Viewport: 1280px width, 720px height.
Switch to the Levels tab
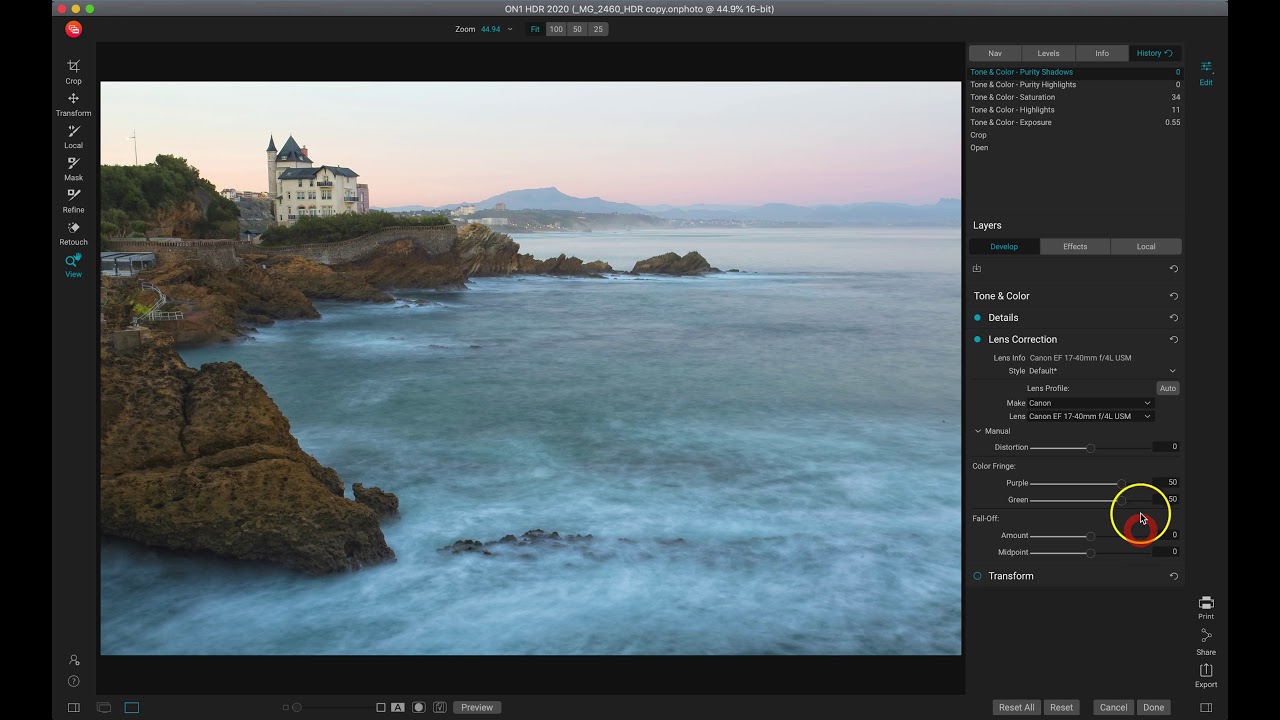pos(1048,53)
